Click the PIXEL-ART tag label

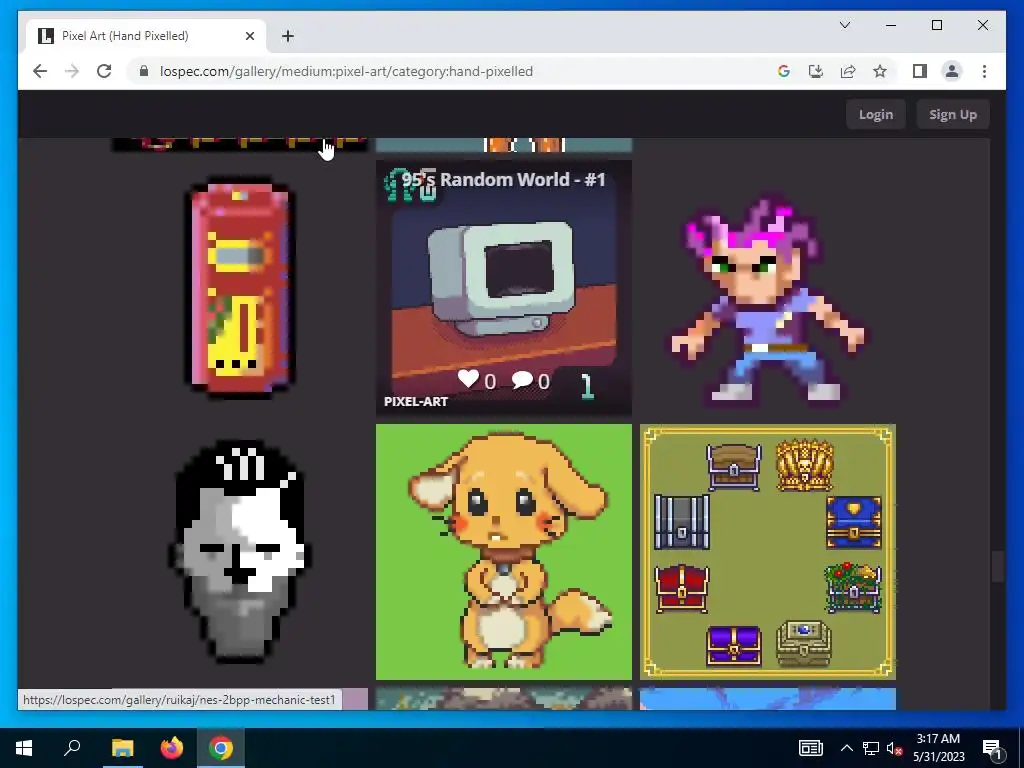[x=415, y=402]
